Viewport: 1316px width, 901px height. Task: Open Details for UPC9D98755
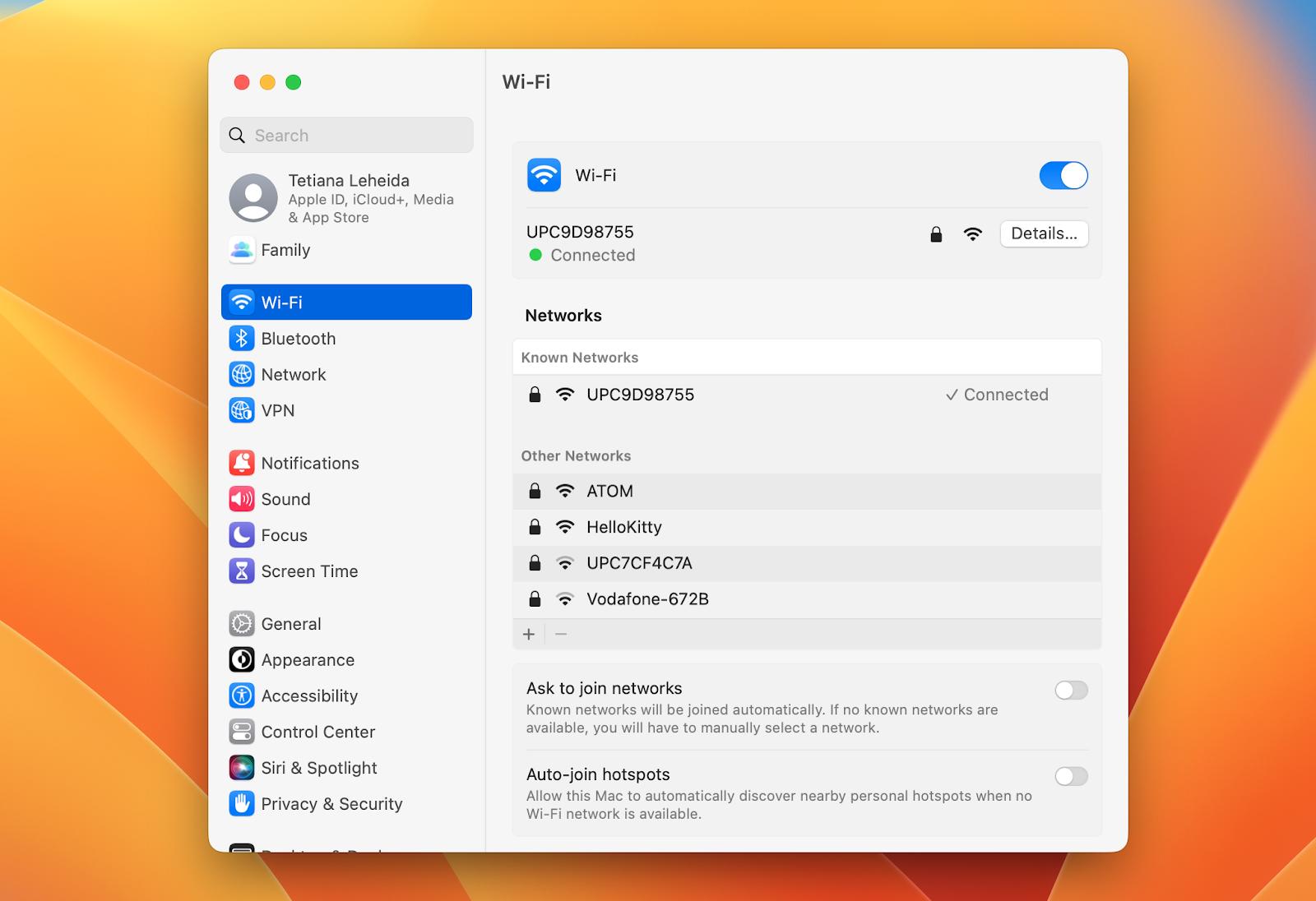tap(1043, 234)
